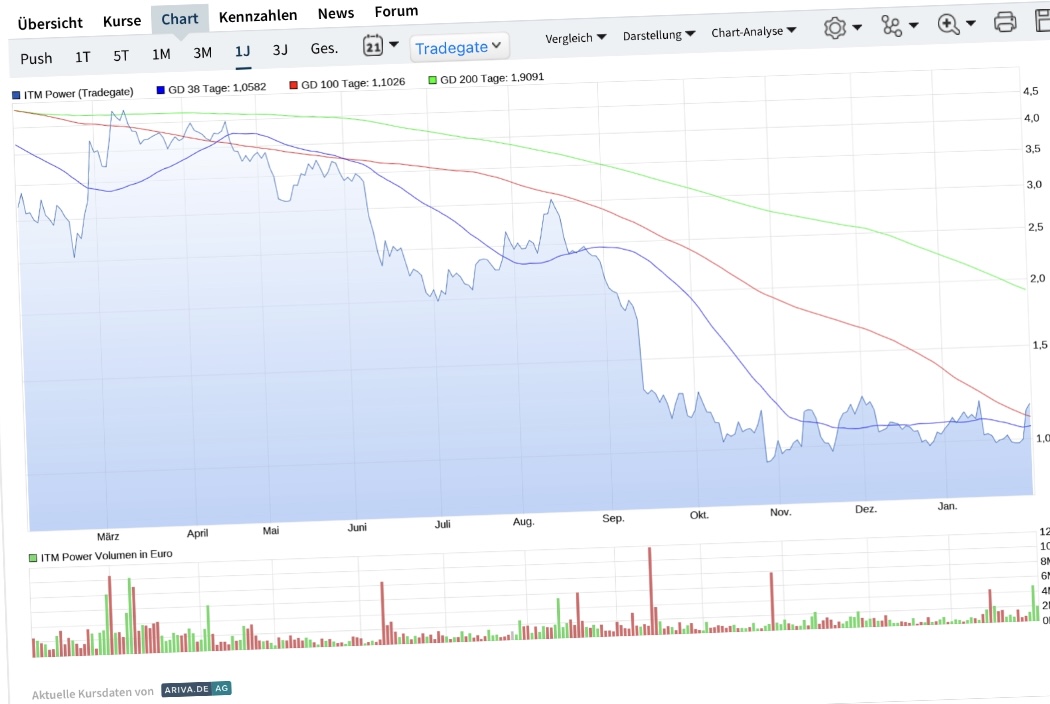Open the gear settings icon
The image size is (1050, 704).
834,28
